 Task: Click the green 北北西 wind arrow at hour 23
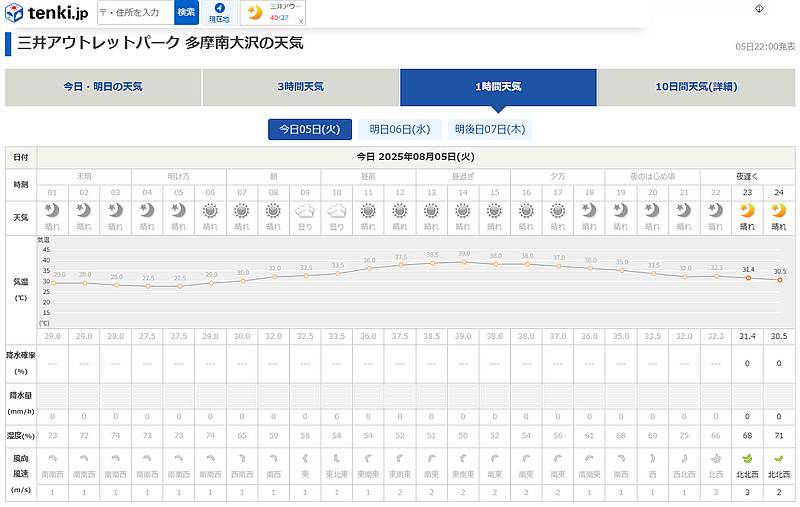tap(747, 459)
